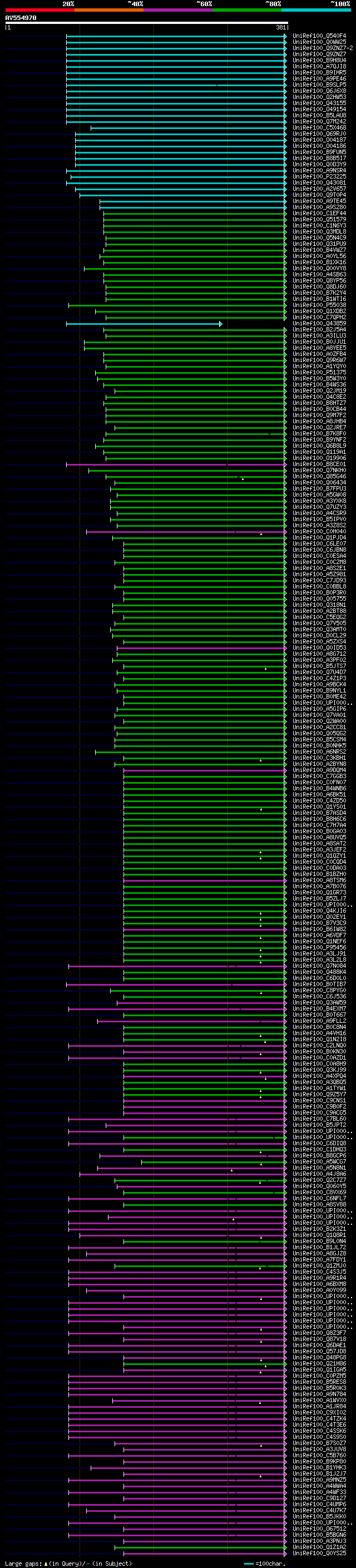Click hit label UniRef100_P55038
This screenshot has height=1568, width=356.
click(319, 305)
